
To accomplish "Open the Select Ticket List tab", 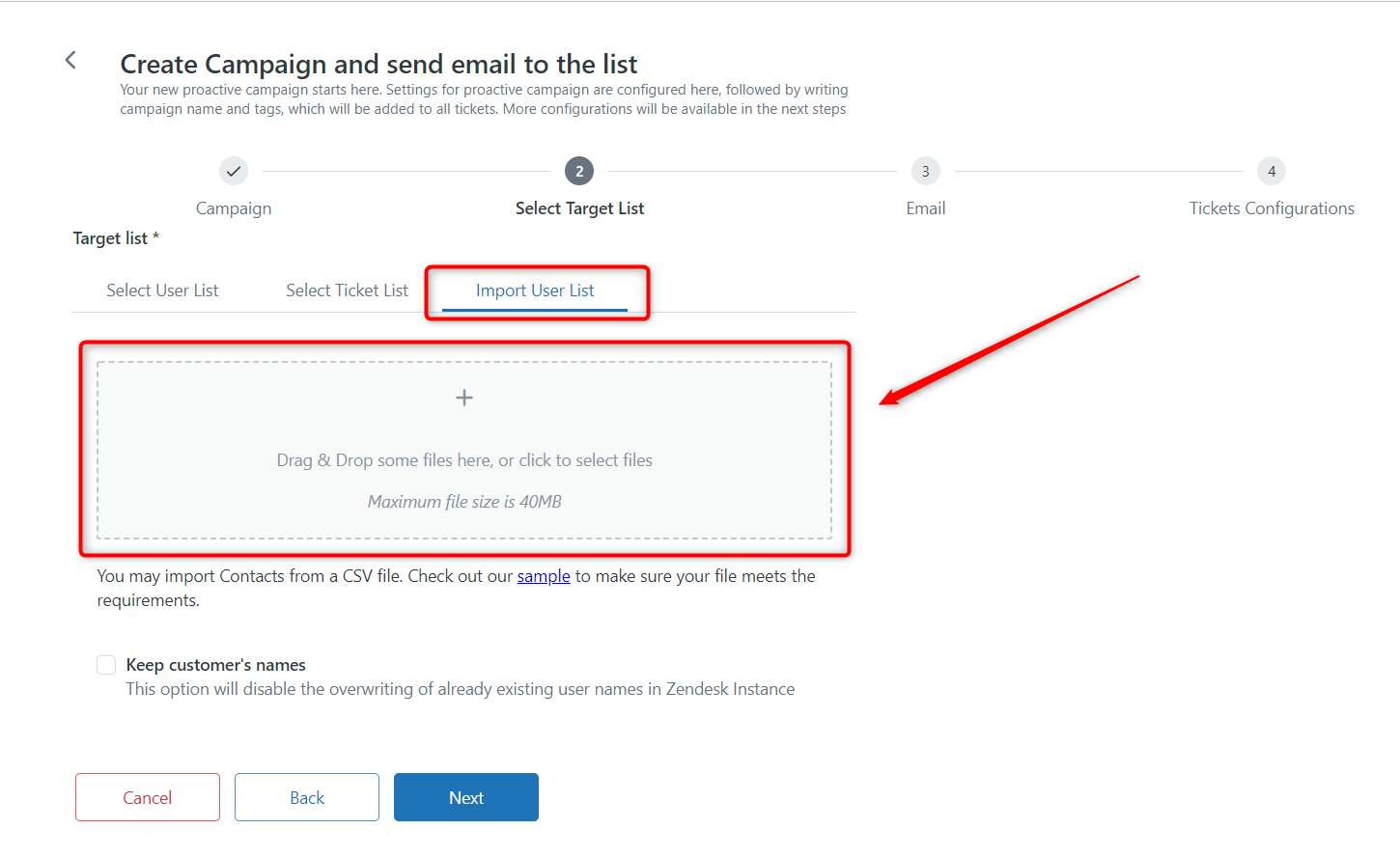I will [x=347, y=290].
